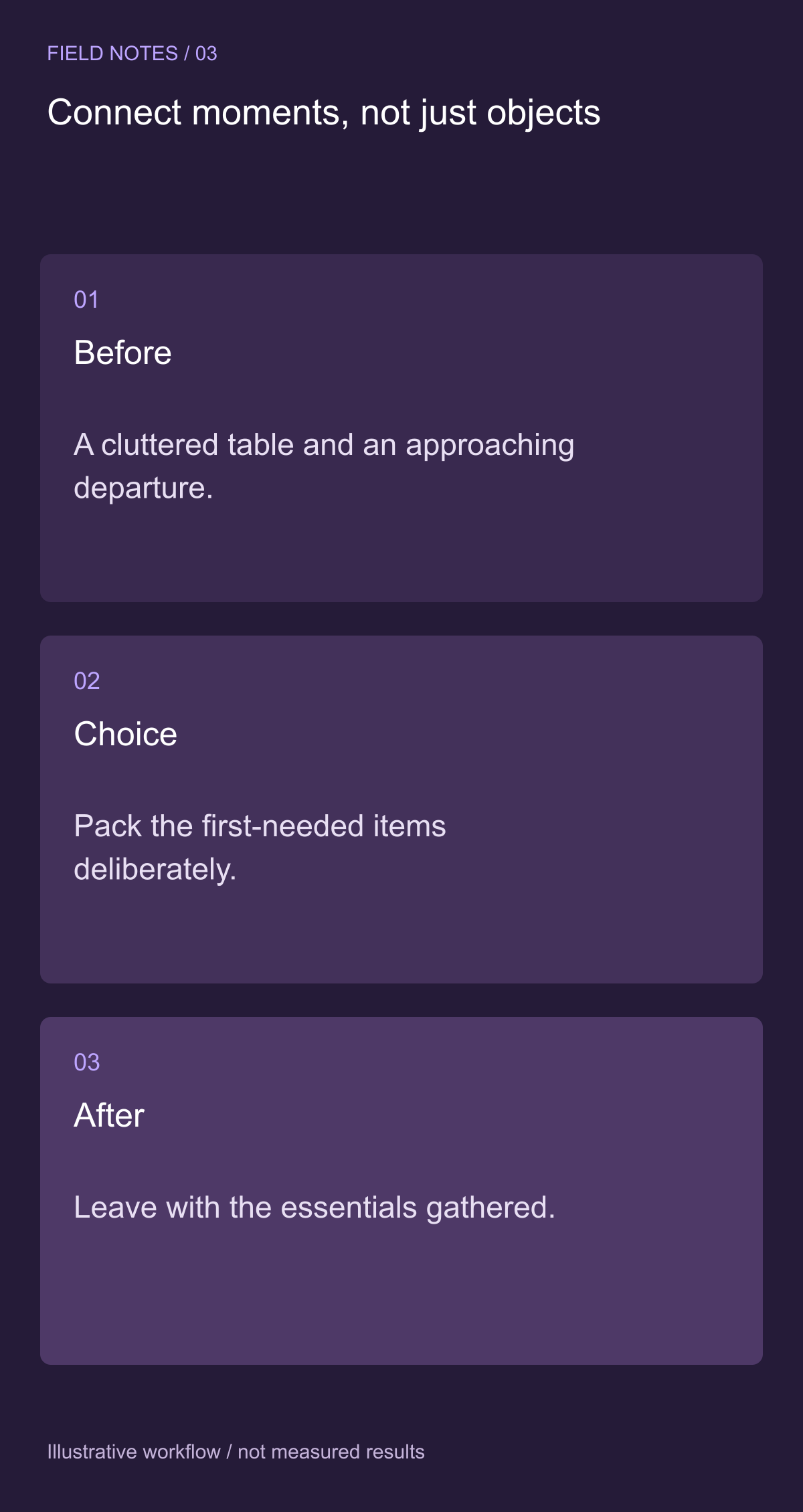The width and height of the screenshot is (803, 1512).
Task: Select the Before heading
Action: (122, 353)
